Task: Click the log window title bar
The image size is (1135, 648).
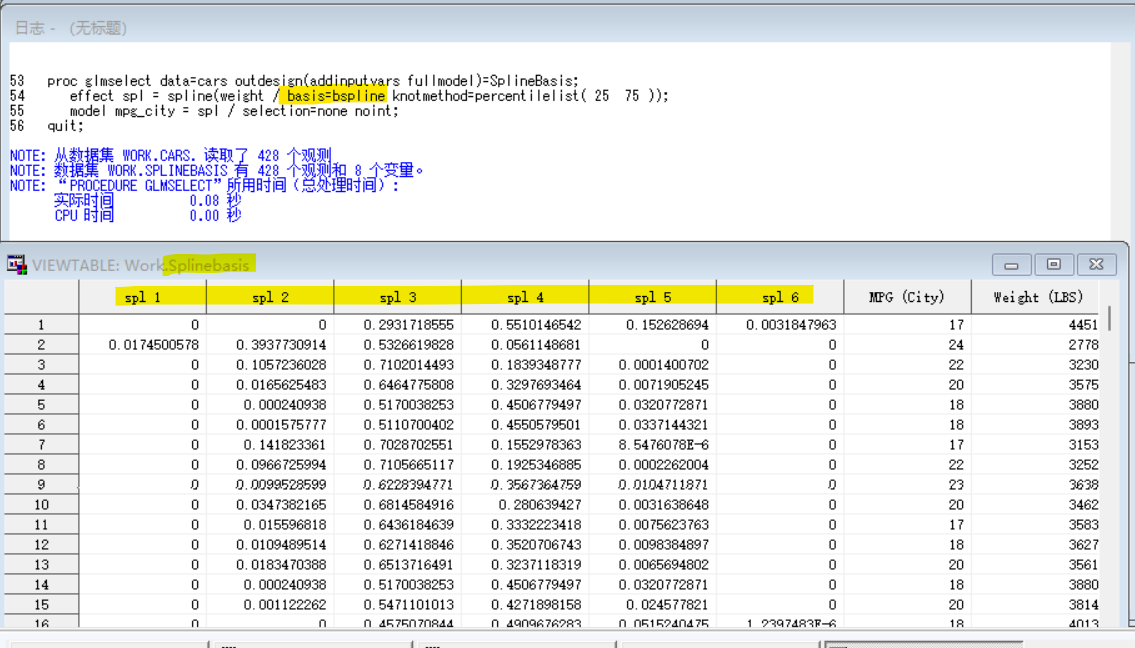Action: coord(500,28)
